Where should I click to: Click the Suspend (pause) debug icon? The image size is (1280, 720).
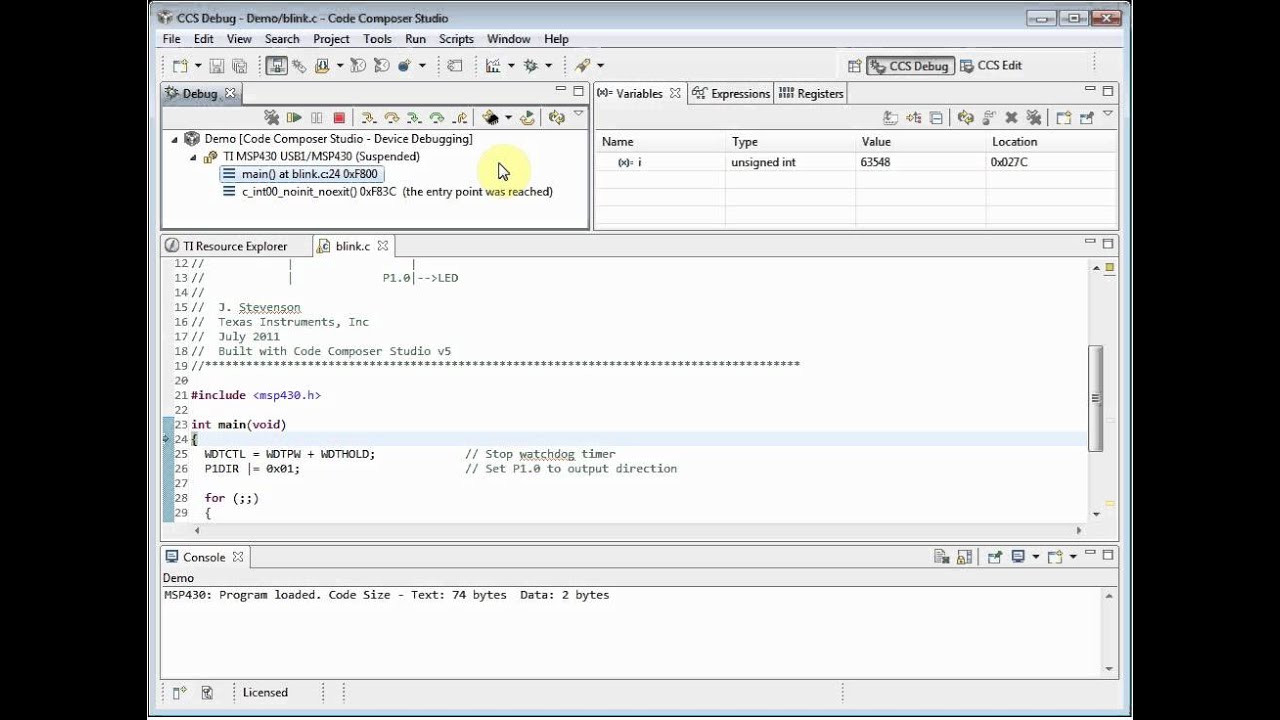[316, 117]
